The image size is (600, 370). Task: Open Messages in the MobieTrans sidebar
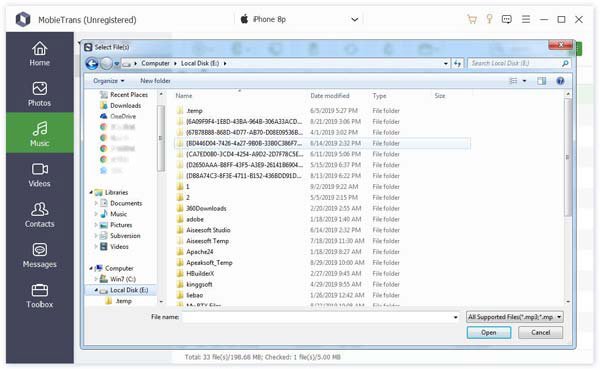(39, 255)
